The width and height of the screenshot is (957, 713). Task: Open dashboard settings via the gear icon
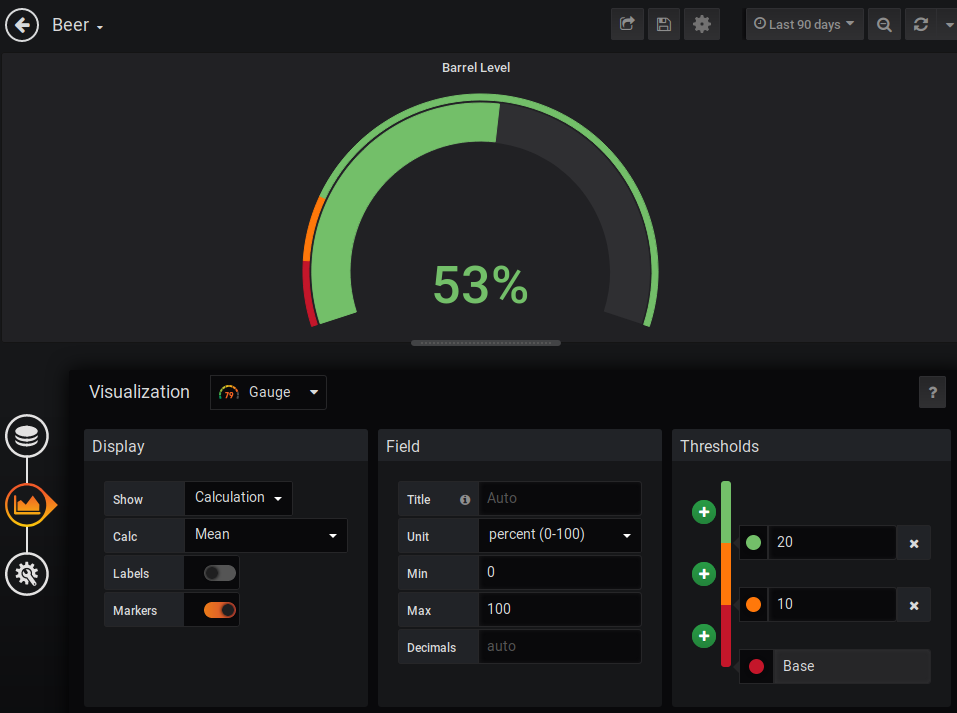[x=701, y=24]
